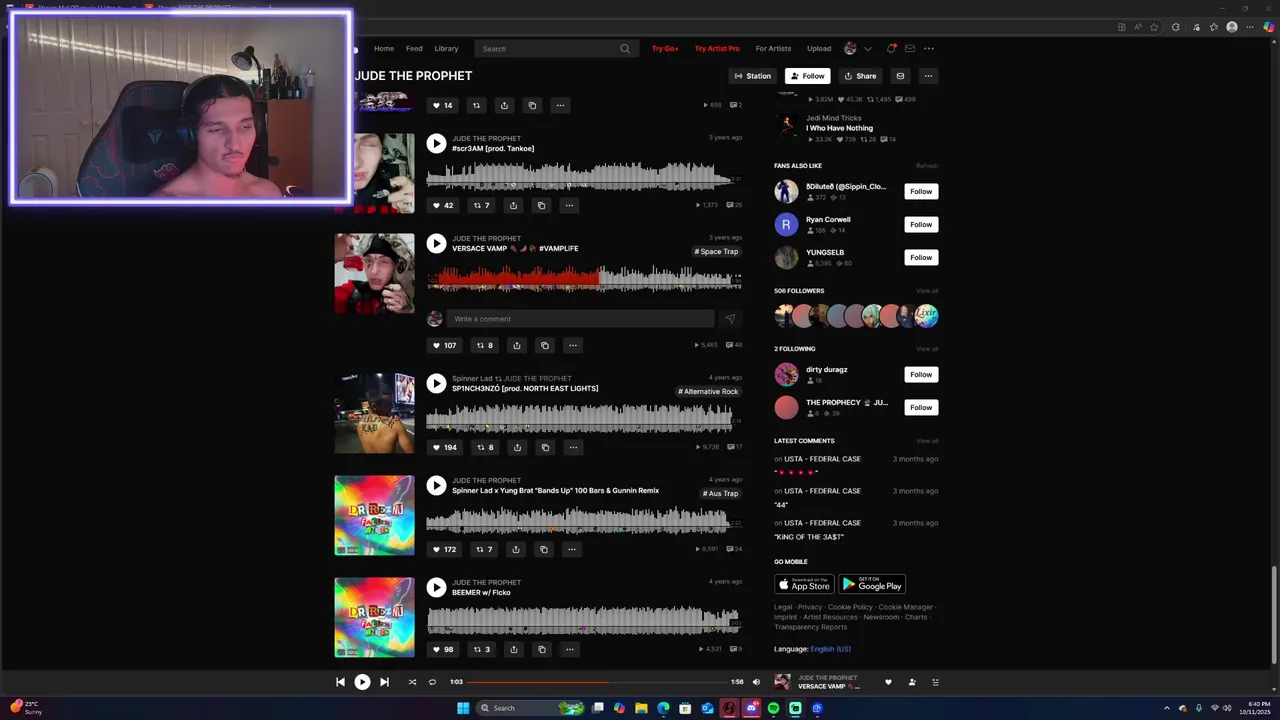Viewport: 1280px width, 720px height.
Task: Toggle repeat in the player bar
Action: coord(432,682)
